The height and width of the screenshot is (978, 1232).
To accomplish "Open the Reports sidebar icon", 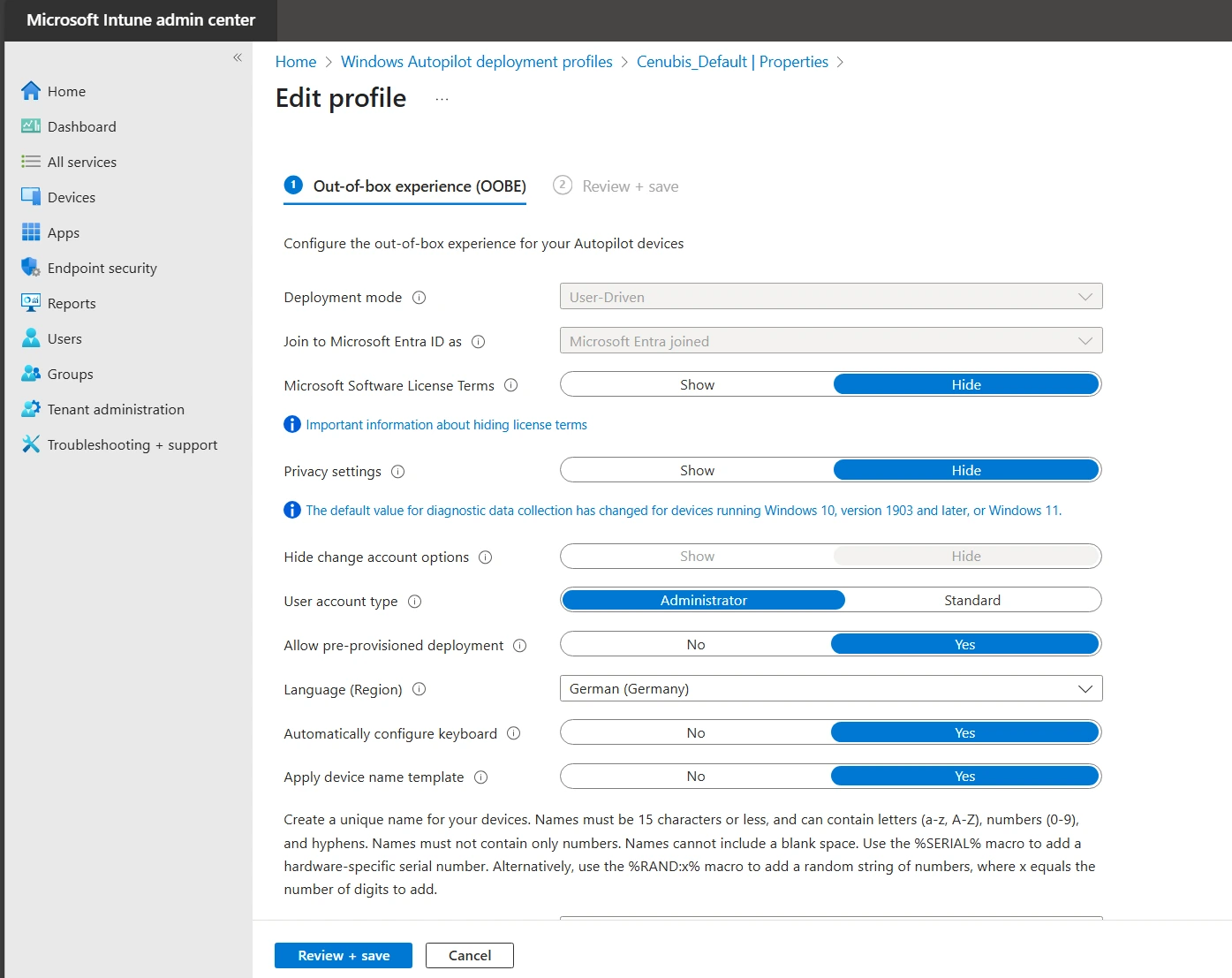I will (x=31, y=303).
